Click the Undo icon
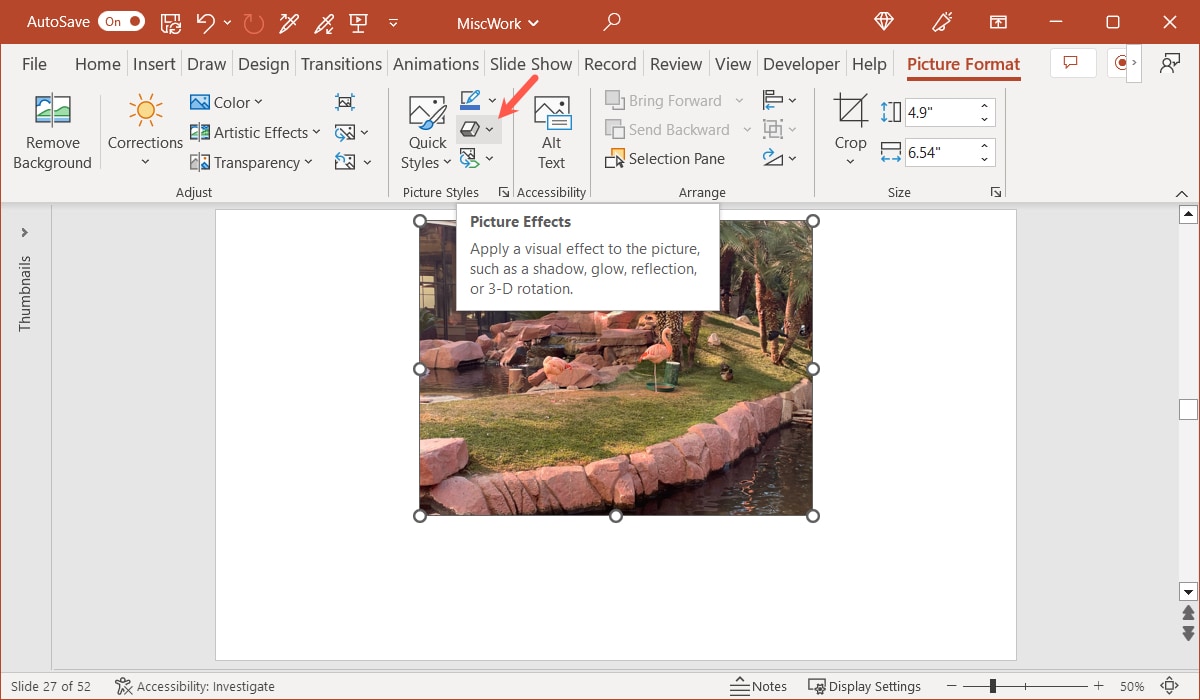 click(207, 22)
